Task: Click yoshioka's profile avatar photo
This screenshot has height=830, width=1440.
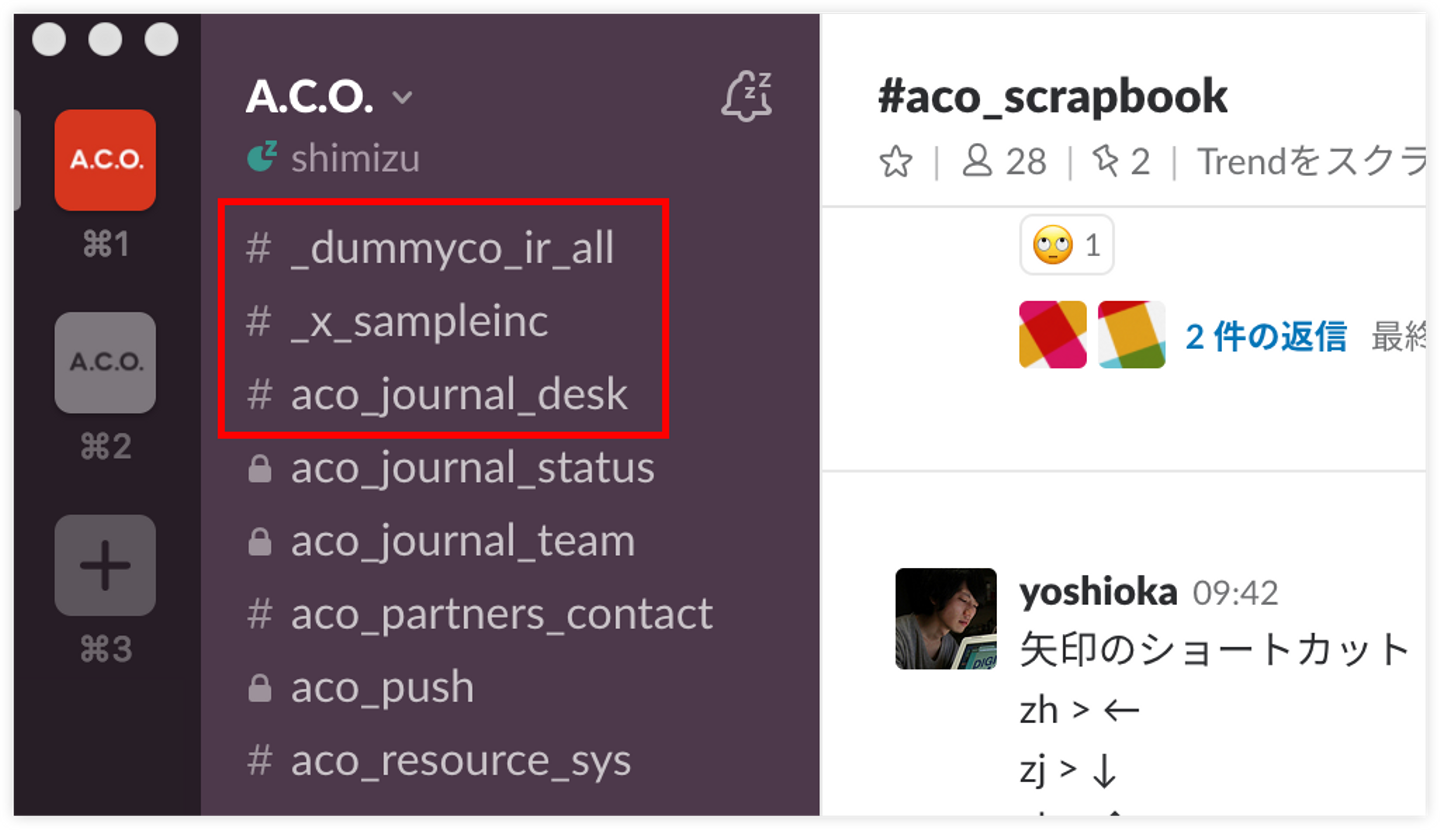Action: click(x=945, y=618)
